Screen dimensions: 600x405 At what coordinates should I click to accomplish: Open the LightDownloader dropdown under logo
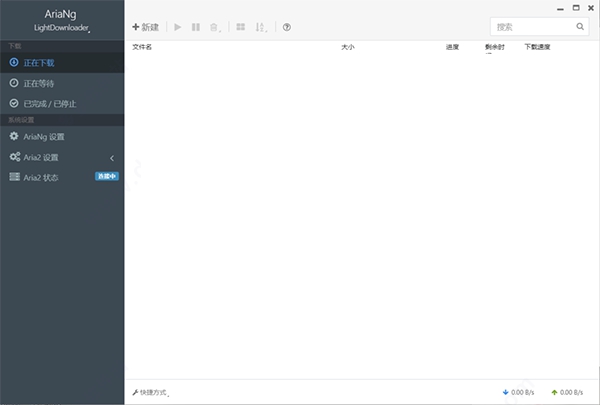click(62, 28)
